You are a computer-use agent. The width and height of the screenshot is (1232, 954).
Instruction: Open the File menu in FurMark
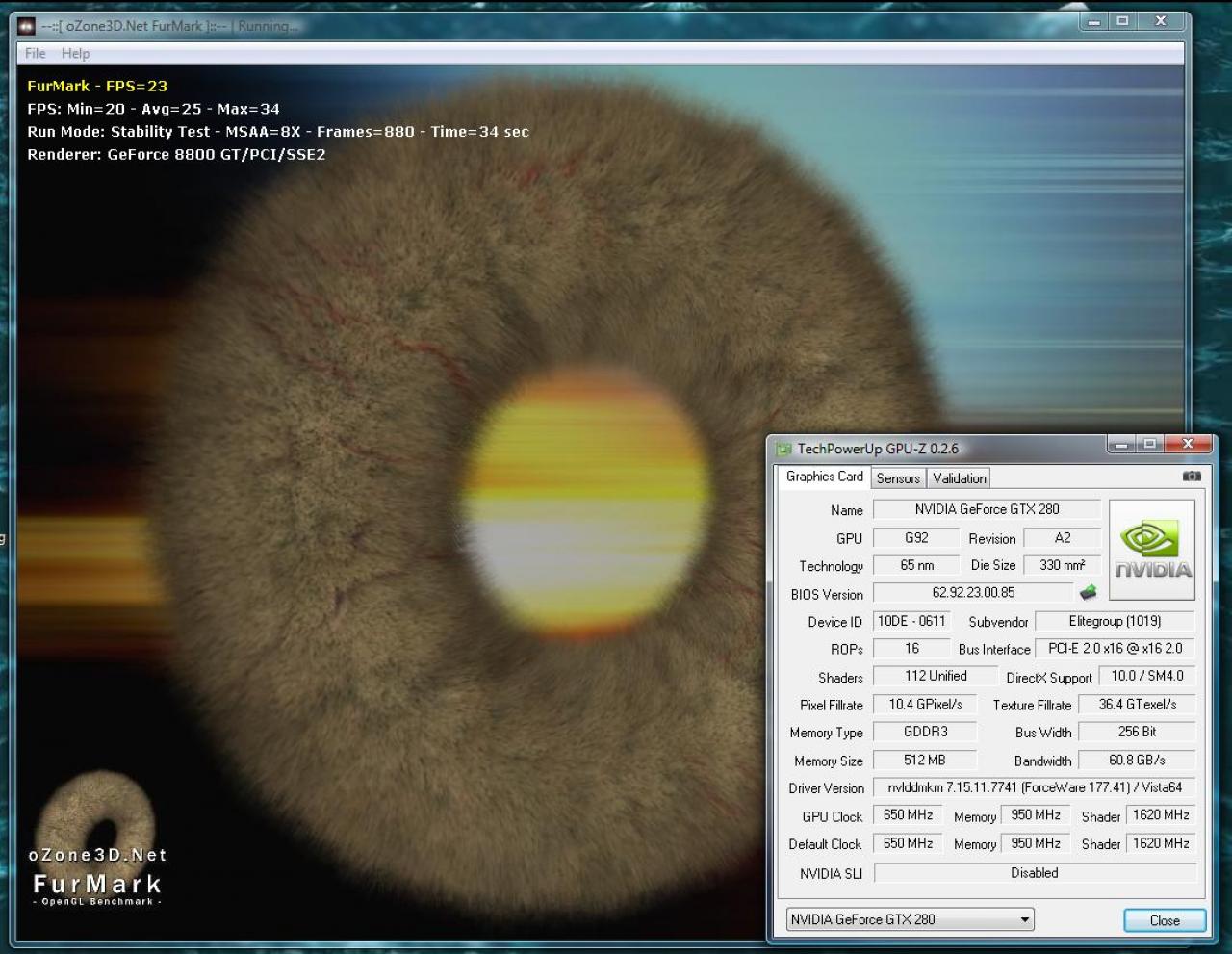(36, 53)
